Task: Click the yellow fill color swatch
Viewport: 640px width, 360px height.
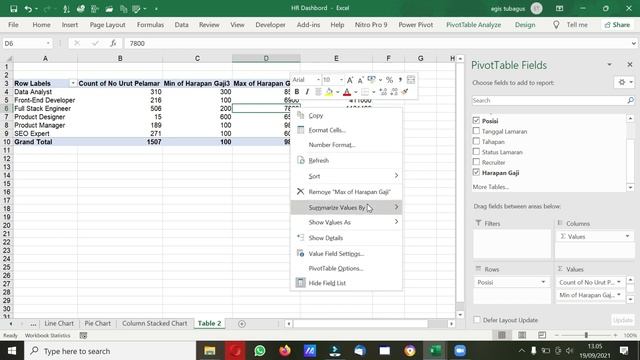Action: point(329,92)
